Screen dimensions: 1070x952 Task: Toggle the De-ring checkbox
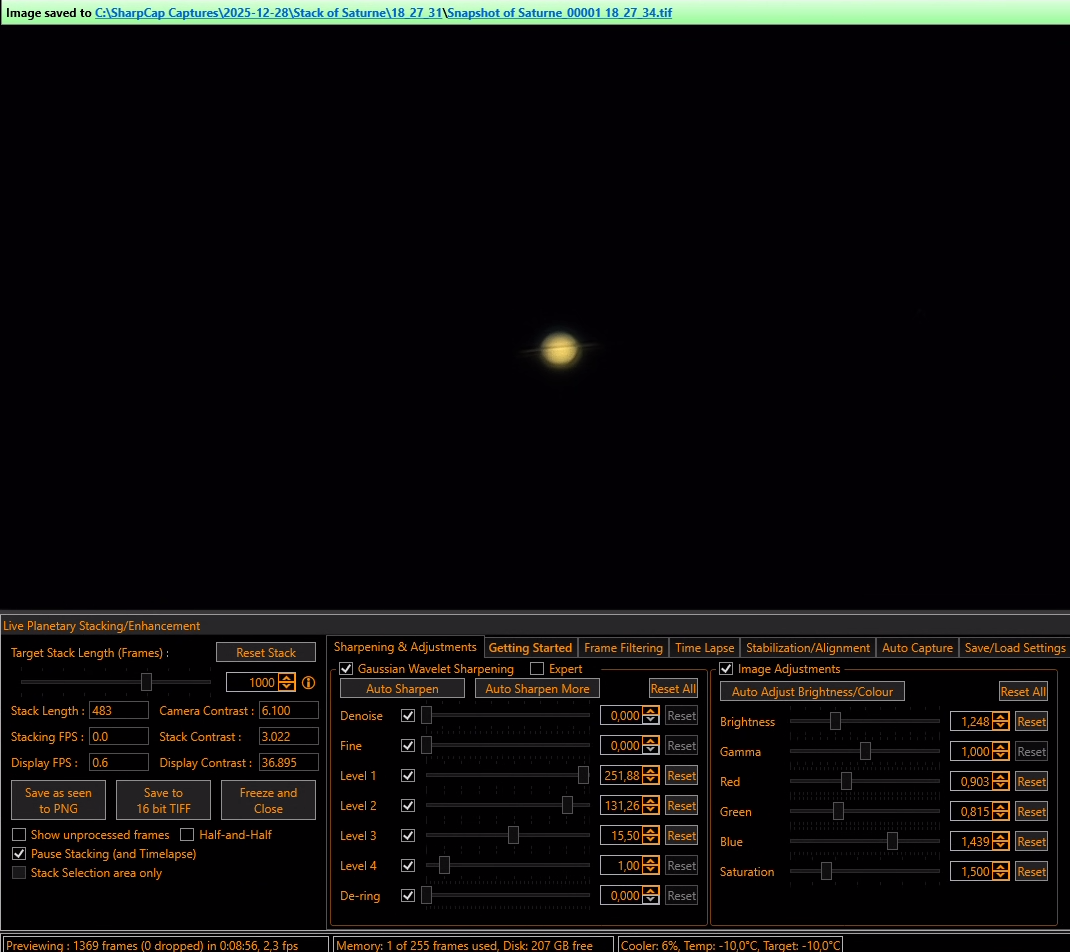(x=408, y=896)
